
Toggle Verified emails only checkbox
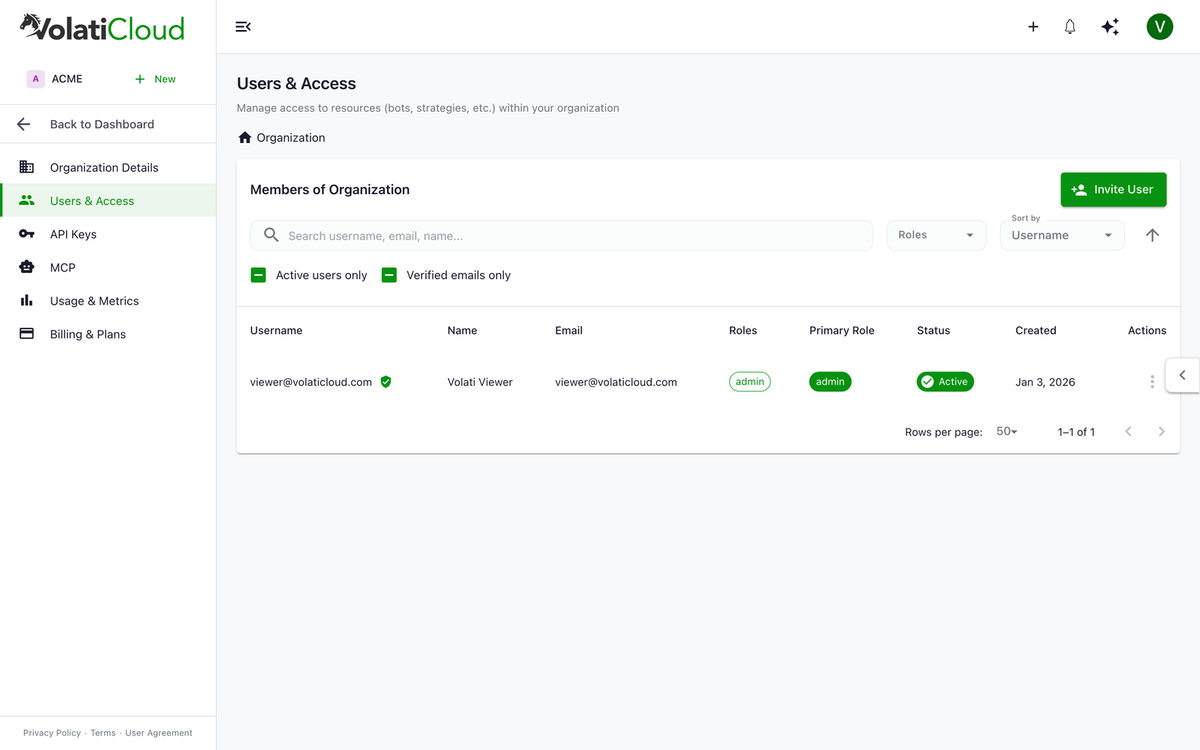(x=390, y=275)
